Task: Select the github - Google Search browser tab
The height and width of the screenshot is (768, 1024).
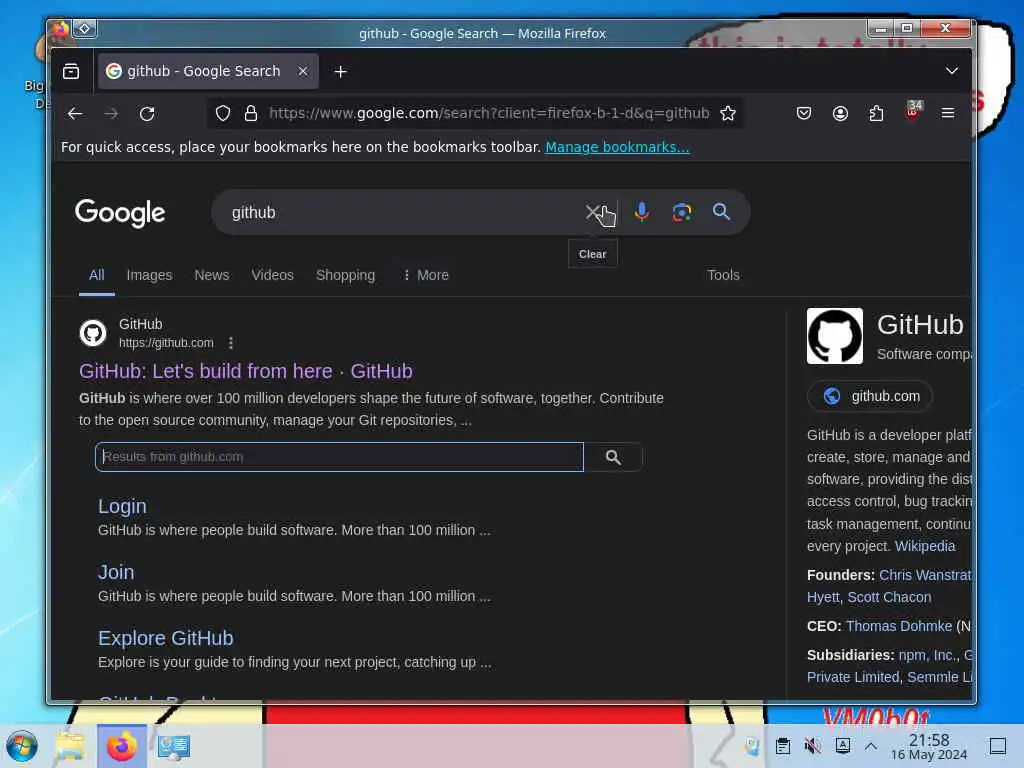Action: [208, 71]
